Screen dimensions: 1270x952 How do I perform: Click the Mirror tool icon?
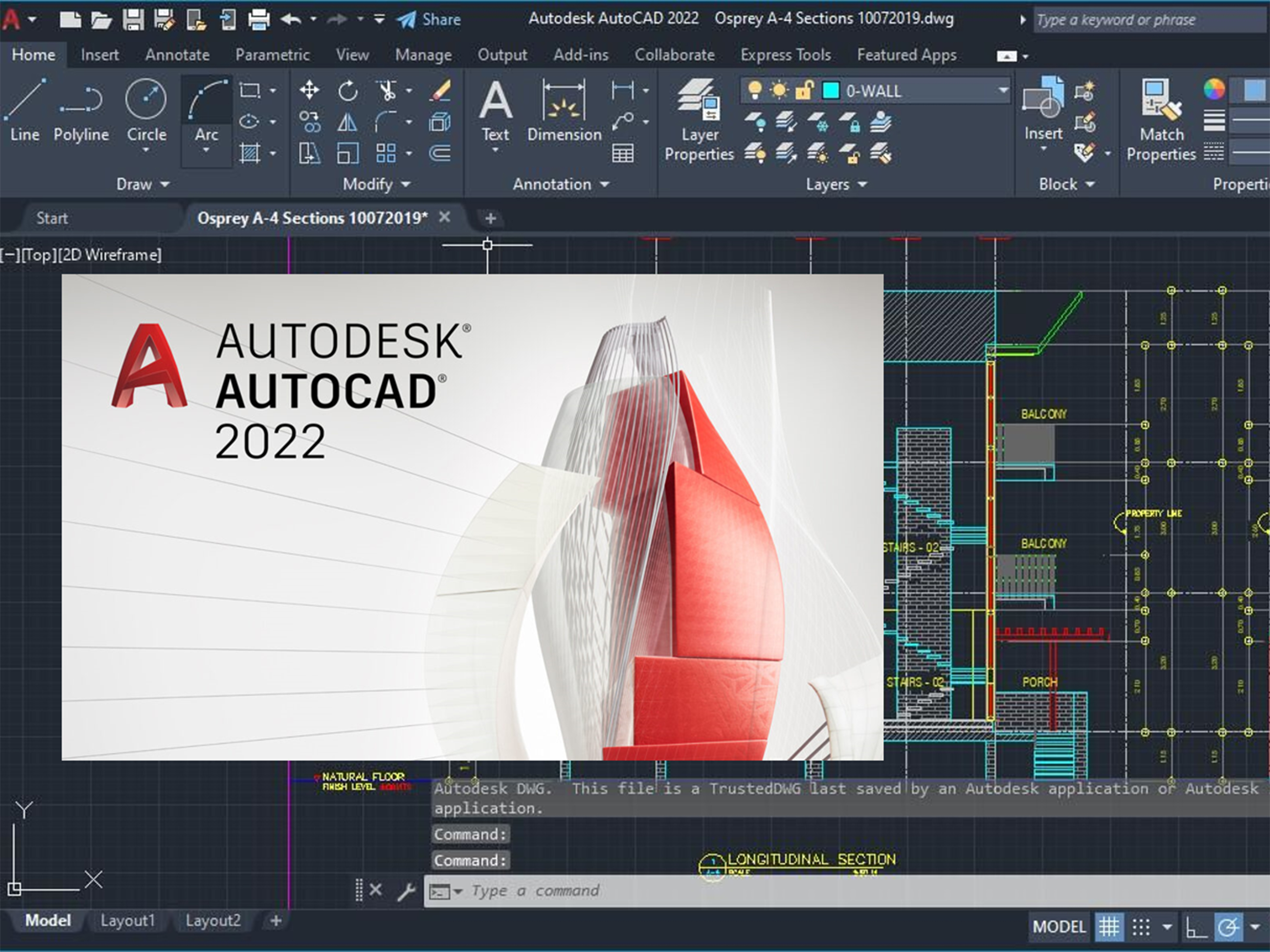point(347,122)
